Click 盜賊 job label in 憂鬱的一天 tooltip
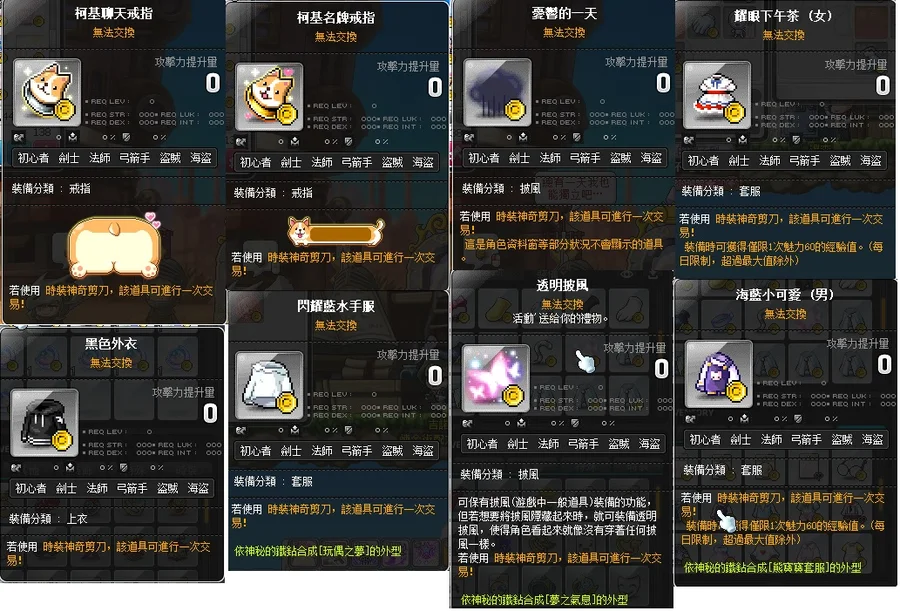Viewport: 900px width, 611px height. [620, 158]
